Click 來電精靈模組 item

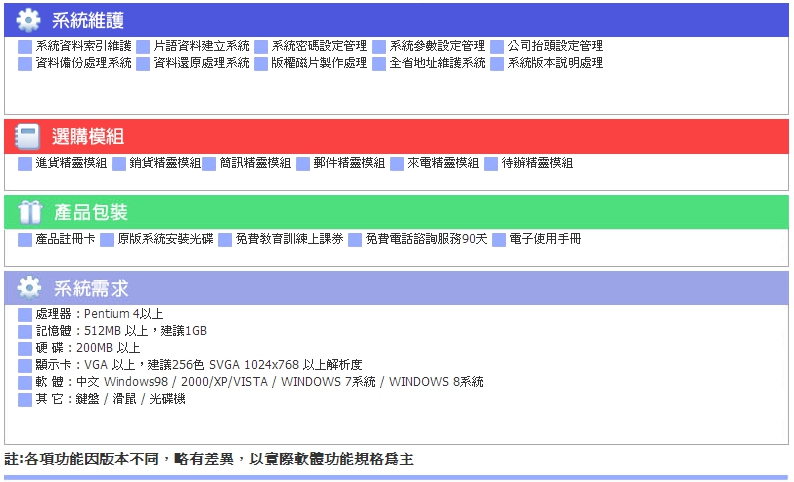[443, 163]
